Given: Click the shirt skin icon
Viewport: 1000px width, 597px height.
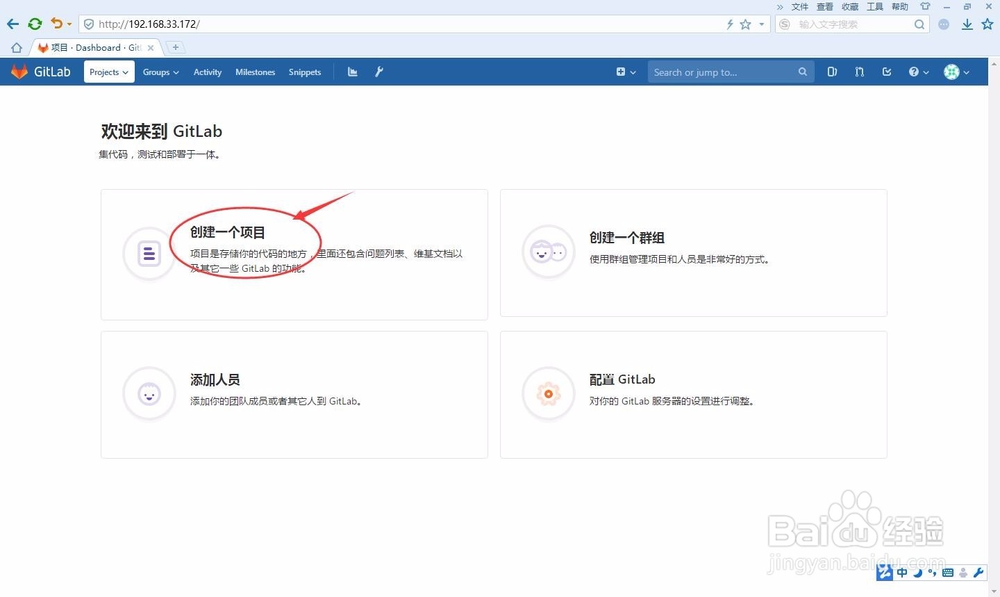Looking at the screenshot, I should coord(925,6).
